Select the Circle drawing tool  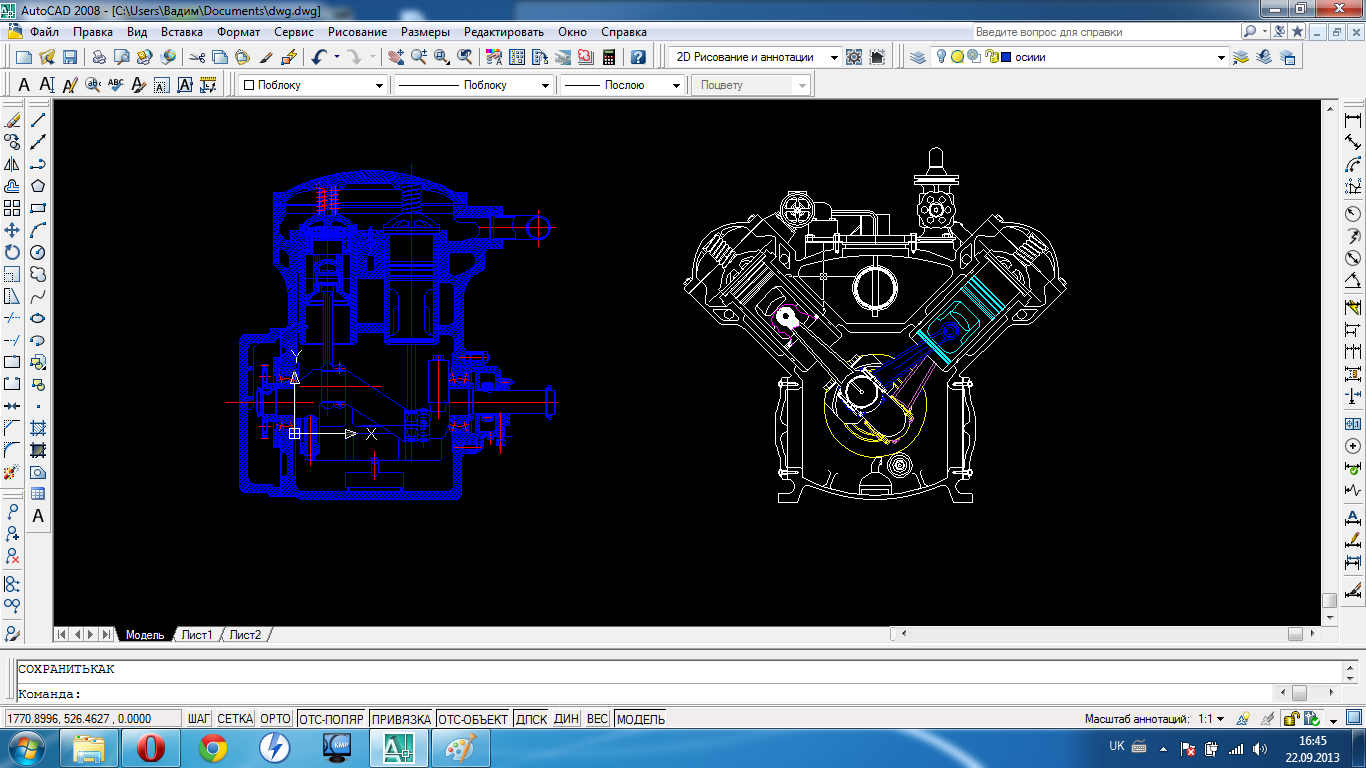click(x=38, y=252)
